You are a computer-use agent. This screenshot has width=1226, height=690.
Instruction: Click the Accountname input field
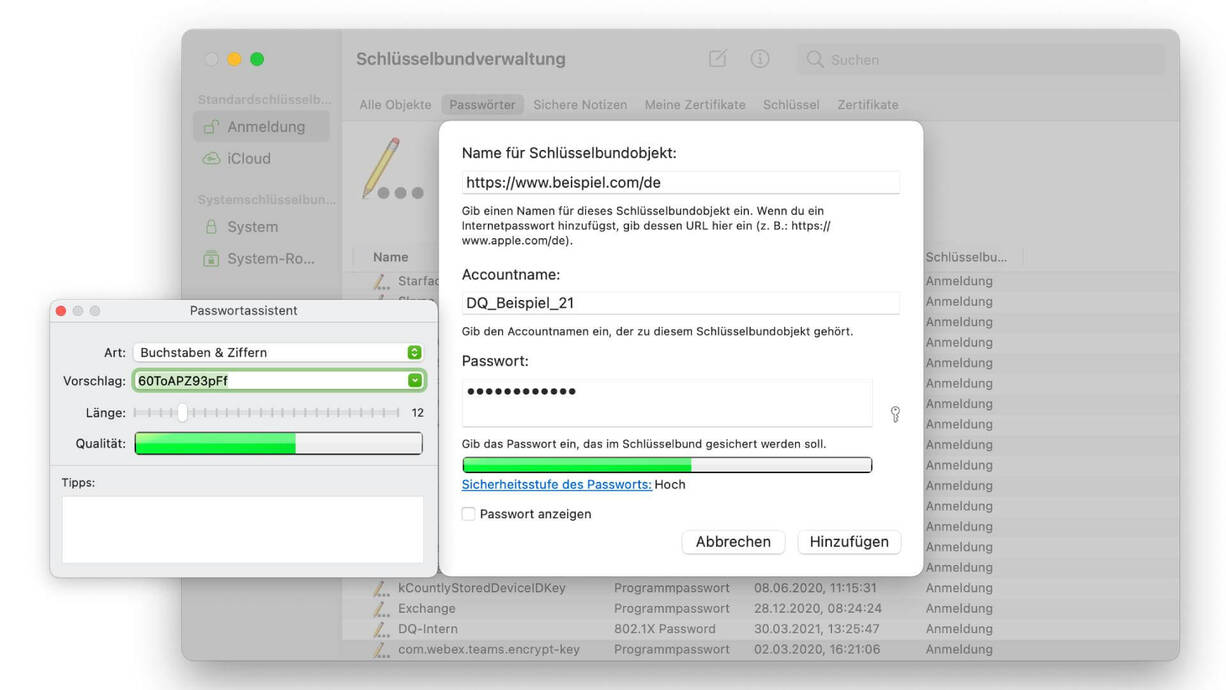(680, 302)
